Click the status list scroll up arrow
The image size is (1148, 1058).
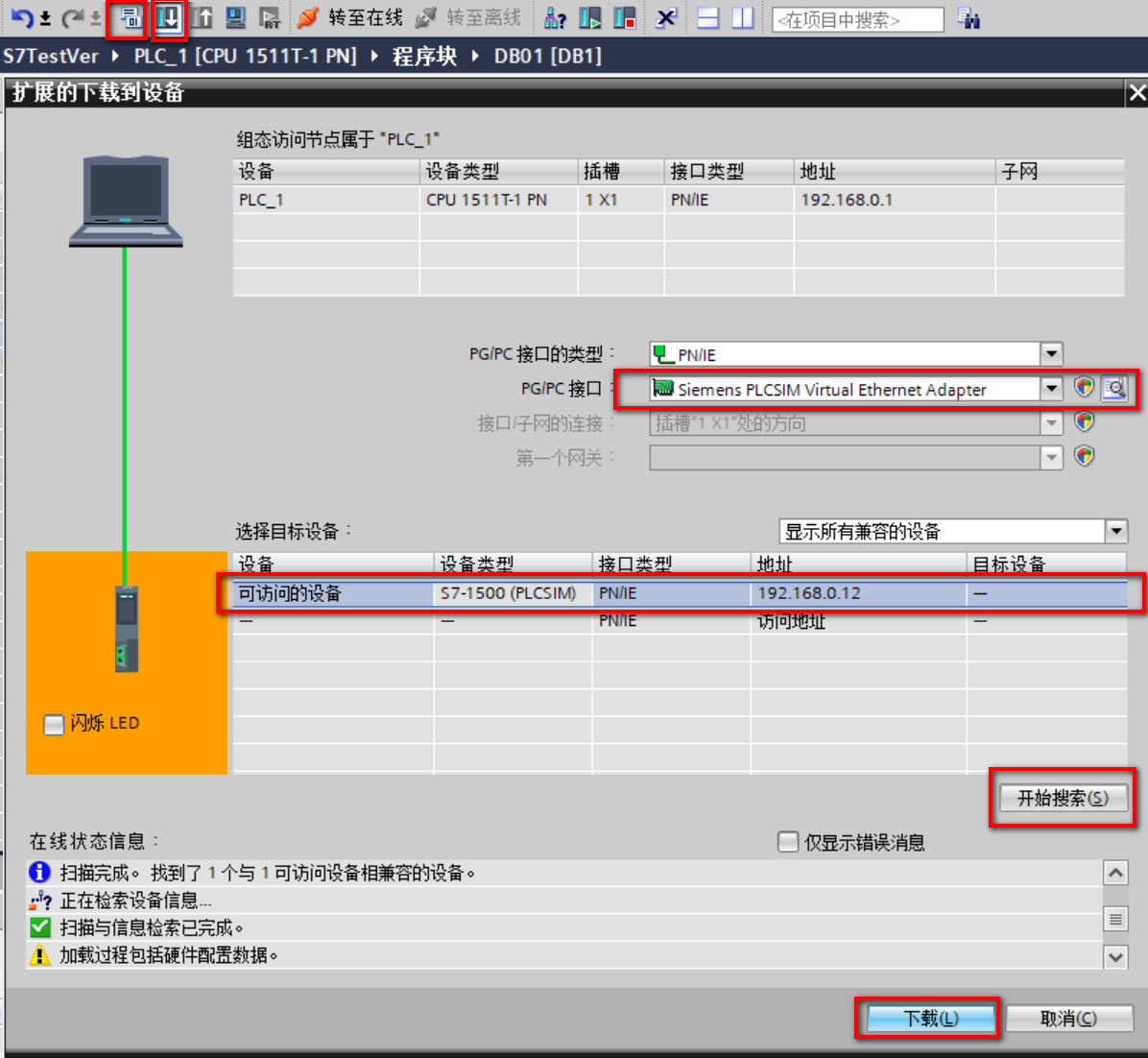1115,873
